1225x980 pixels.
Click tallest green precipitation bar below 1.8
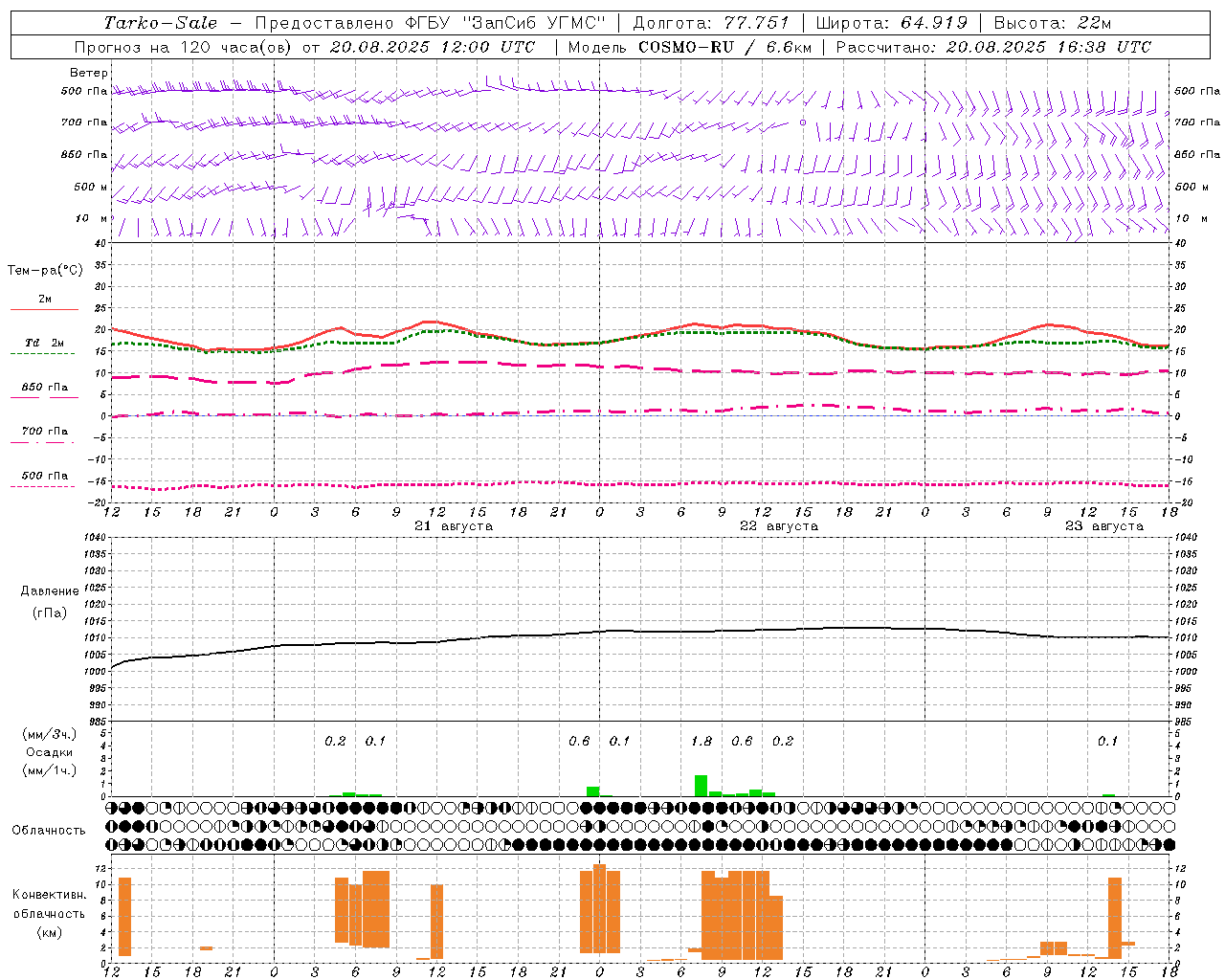coord(702,786)
